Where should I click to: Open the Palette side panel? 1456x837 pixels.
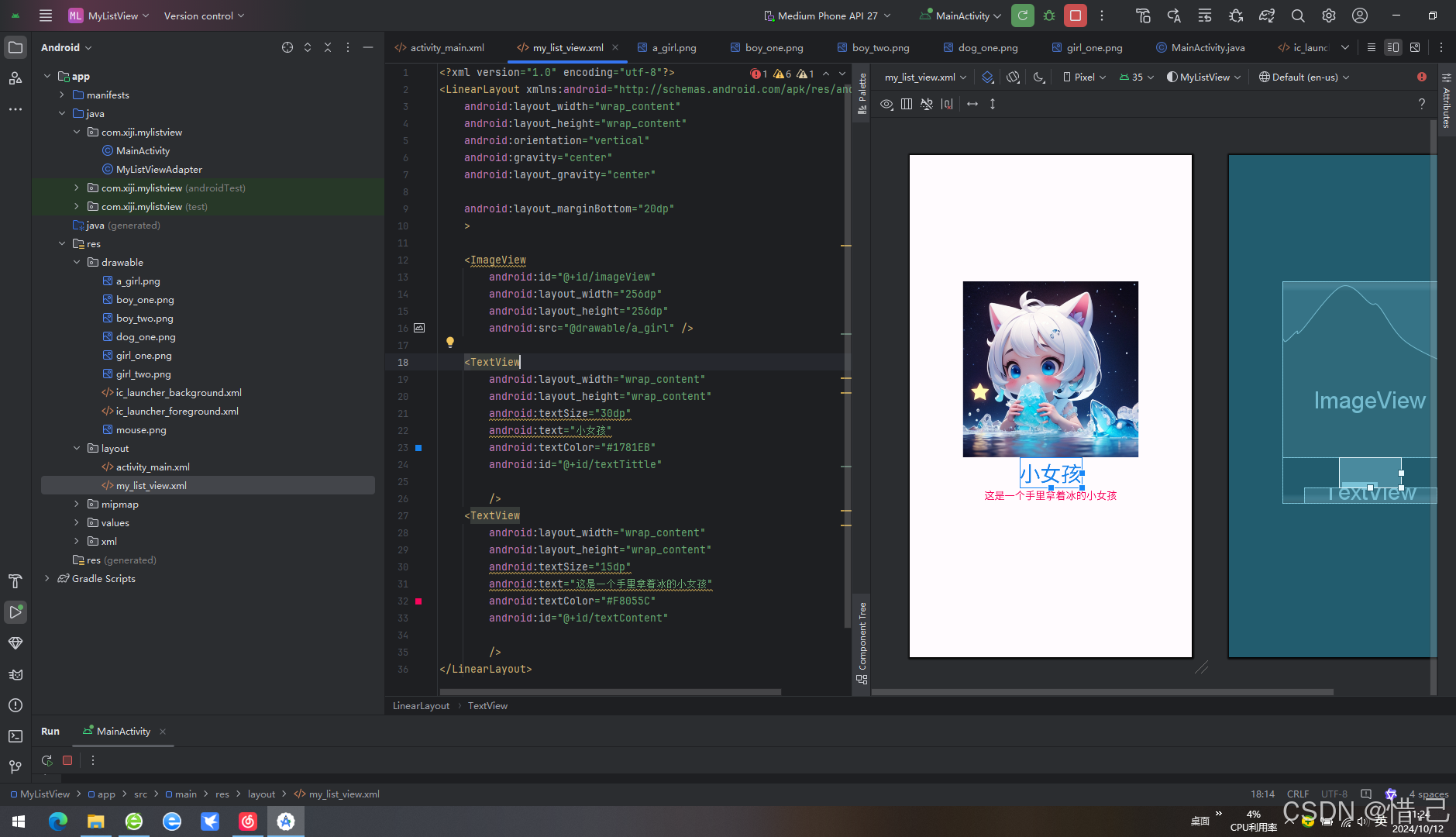862,94
